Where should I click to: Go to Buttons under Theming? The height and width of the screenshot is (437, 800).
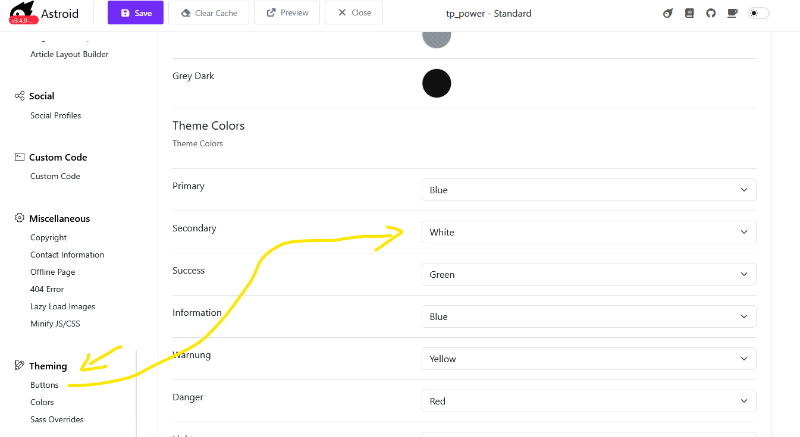coord(44,385)
